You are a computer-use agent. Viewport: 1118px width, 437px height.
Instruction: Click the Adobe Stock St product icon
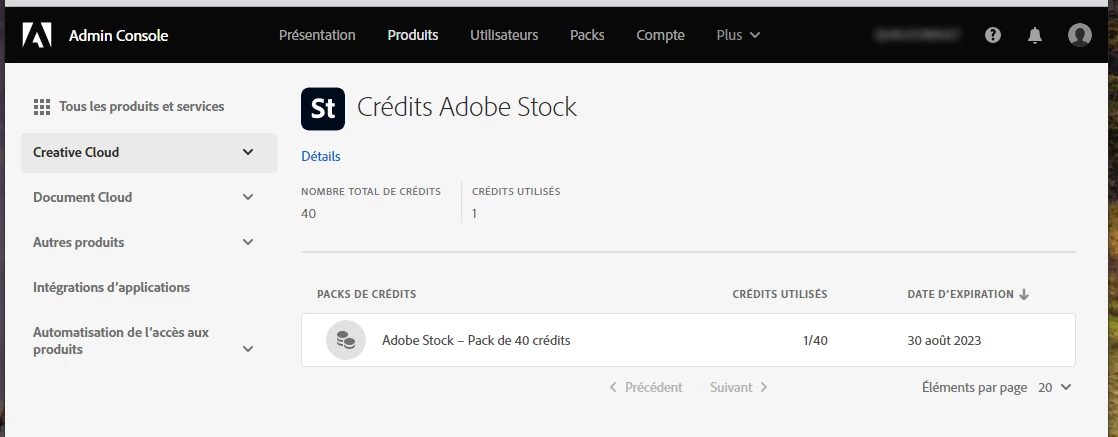click(323, 108)
